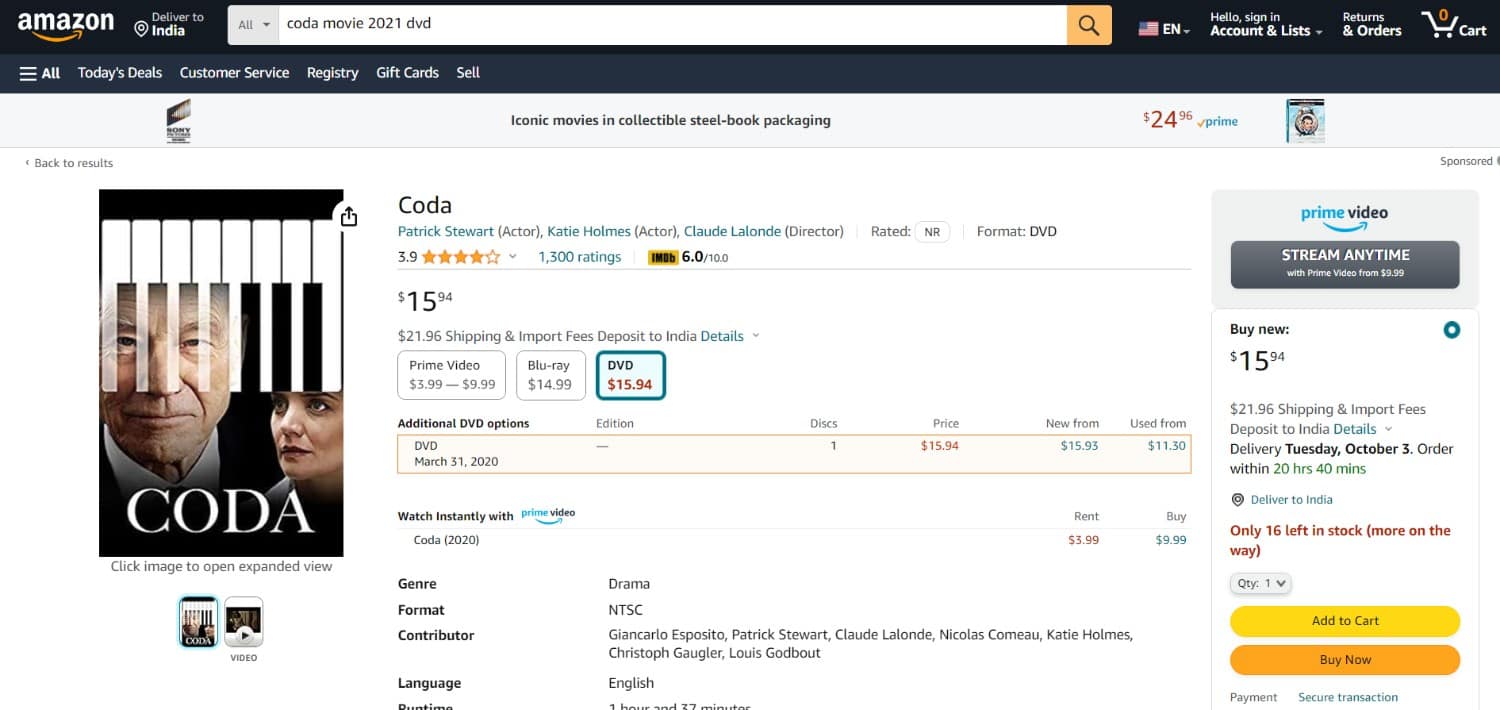Open the shopping cart icon
1500x710 pixels.
click(x=1453, y=25)
